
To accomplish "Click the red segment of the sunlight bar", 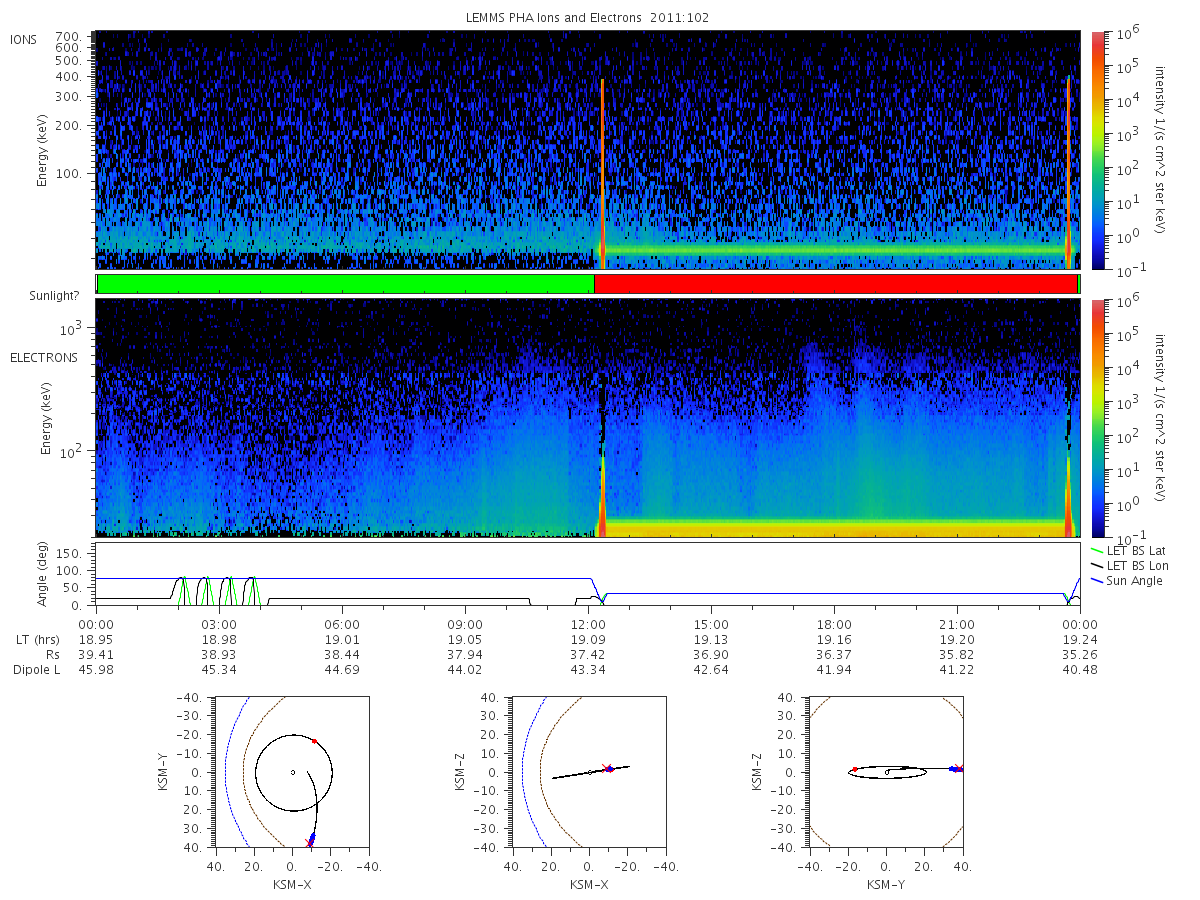I will (836, 284).
